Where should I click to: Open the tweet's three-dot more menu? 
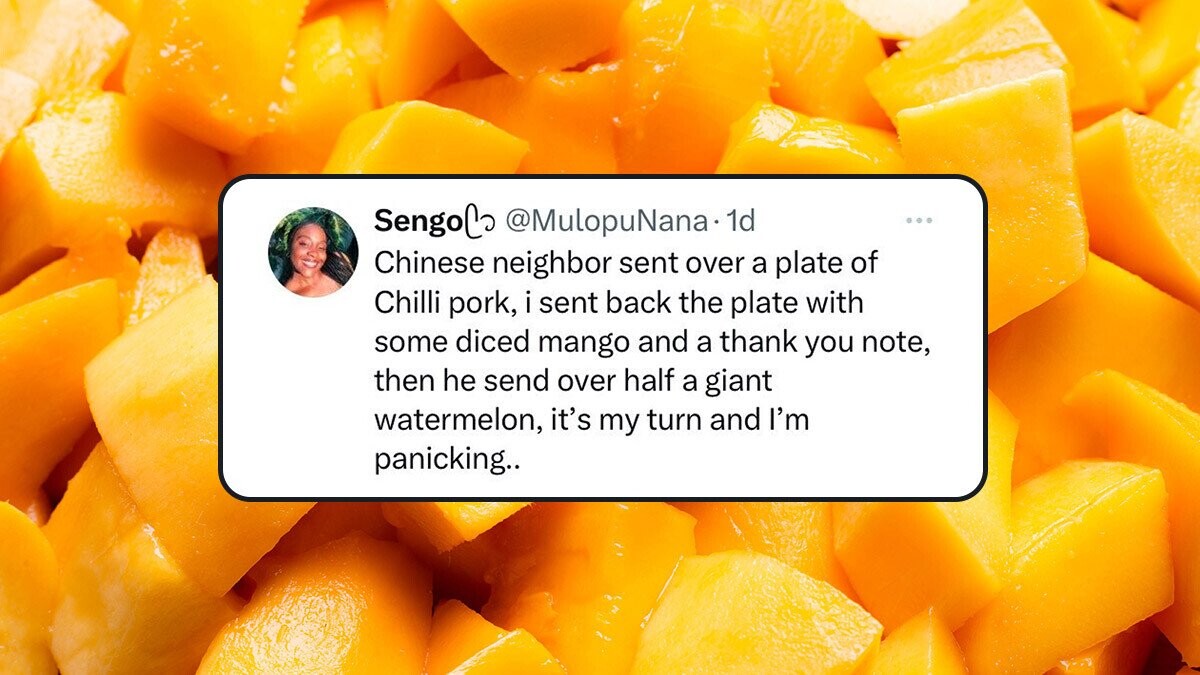point(918,221)
